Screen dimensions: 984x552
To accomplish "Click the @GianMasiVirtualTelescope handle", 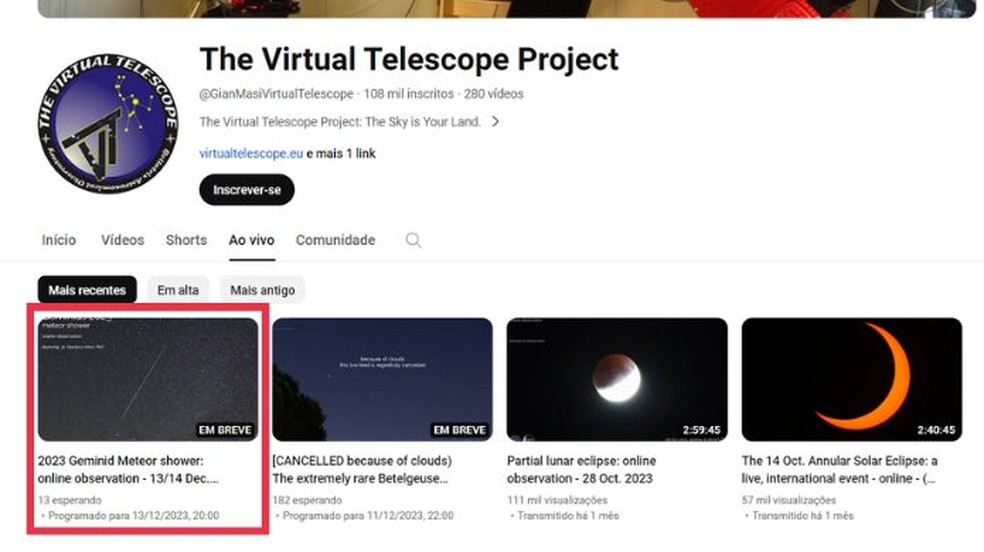I will (x=276, y=94).
